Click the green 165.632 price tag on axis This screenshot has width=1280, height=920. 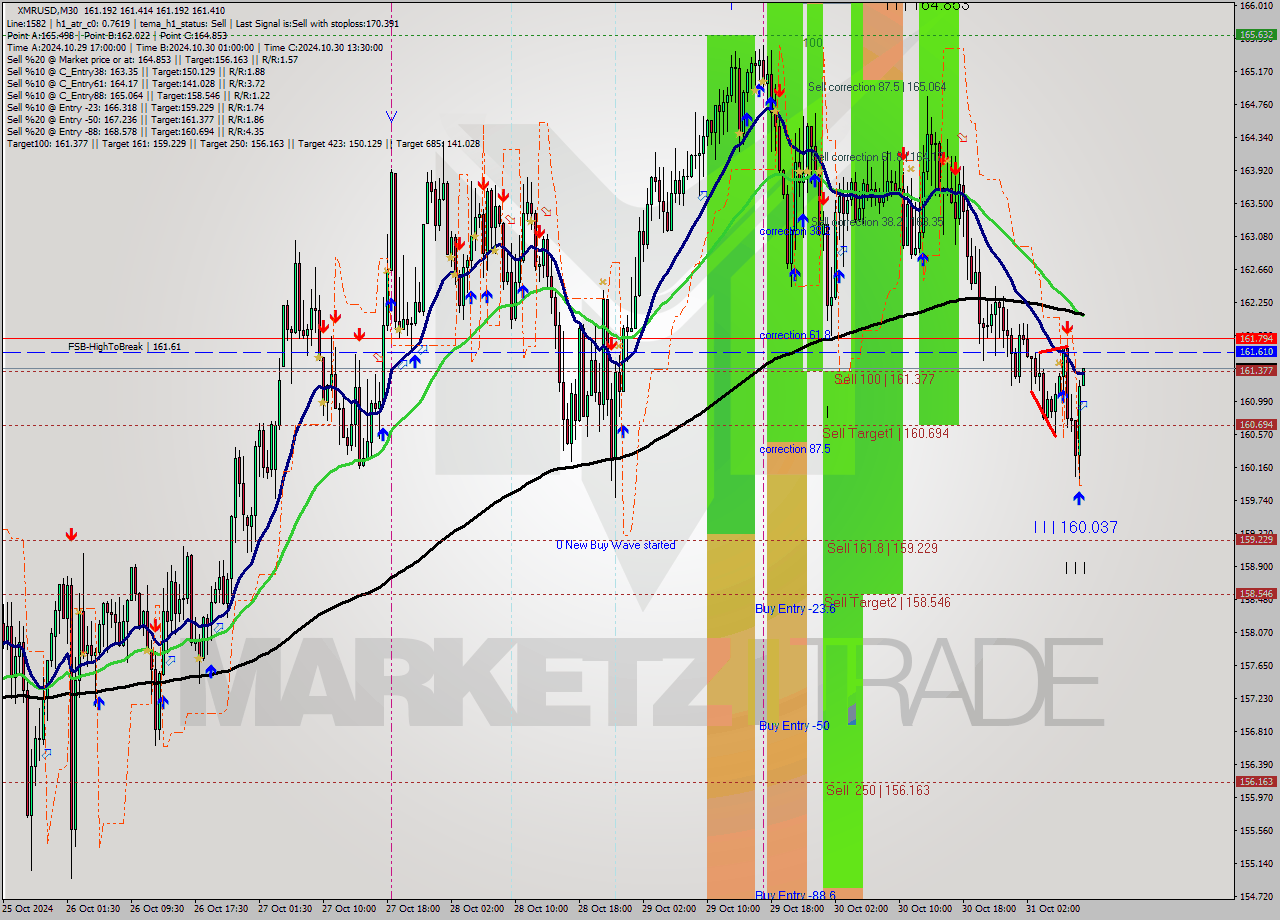pyautogui.click(x=1256, y=34)
